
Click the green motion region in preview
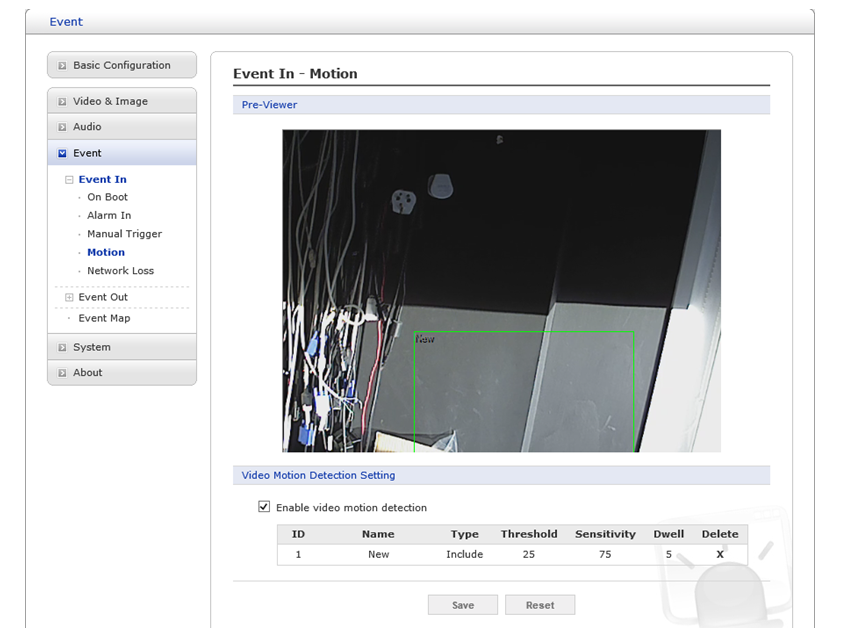[x=524, y=392]
